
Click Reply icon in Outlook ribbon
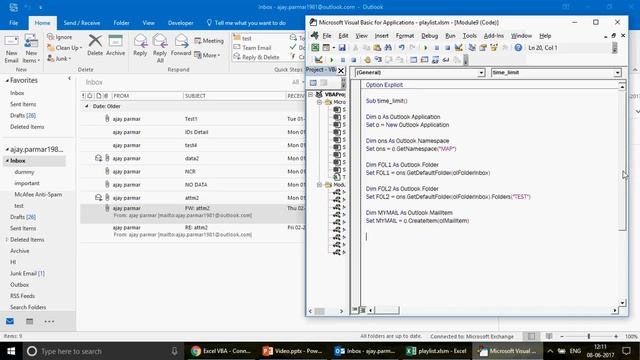[x=140, y=45]
